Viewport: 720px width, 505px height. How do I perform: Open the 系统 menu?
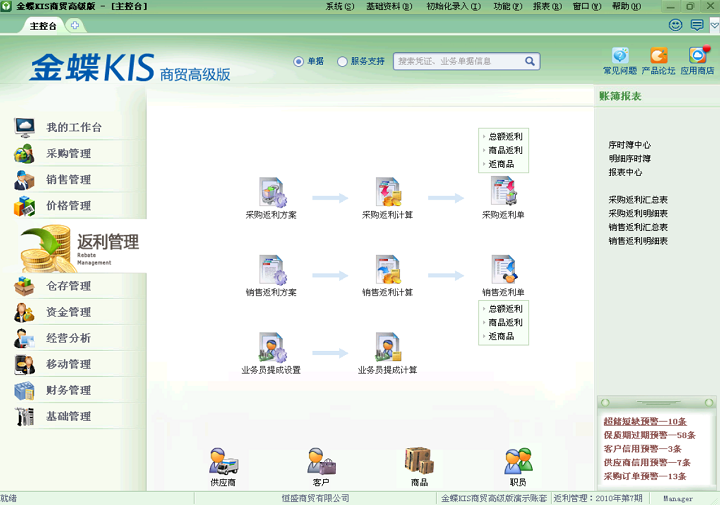click(340, 6)
